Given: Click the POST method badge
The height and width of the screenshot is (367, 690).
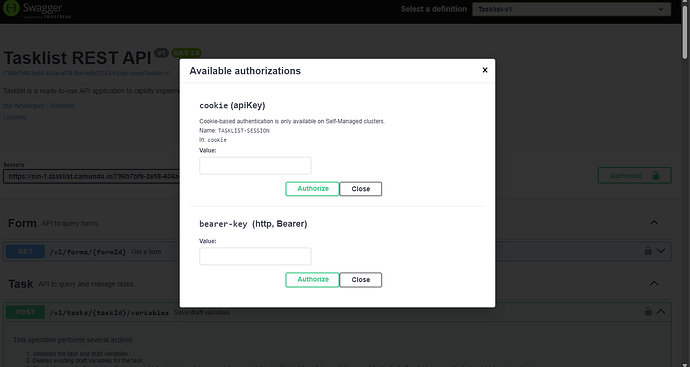Looking at the screenshot, I should pos(25,312).
